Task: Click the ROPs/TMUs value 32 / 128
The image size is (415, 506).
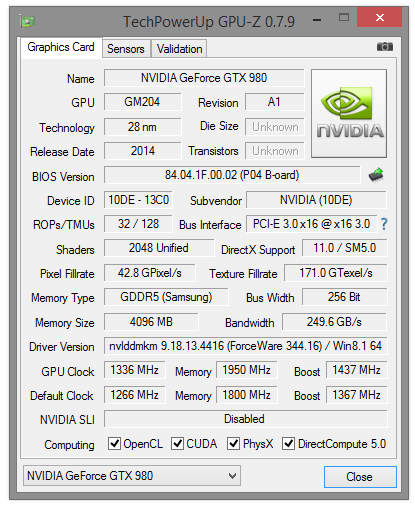Action: click(138, 224)
